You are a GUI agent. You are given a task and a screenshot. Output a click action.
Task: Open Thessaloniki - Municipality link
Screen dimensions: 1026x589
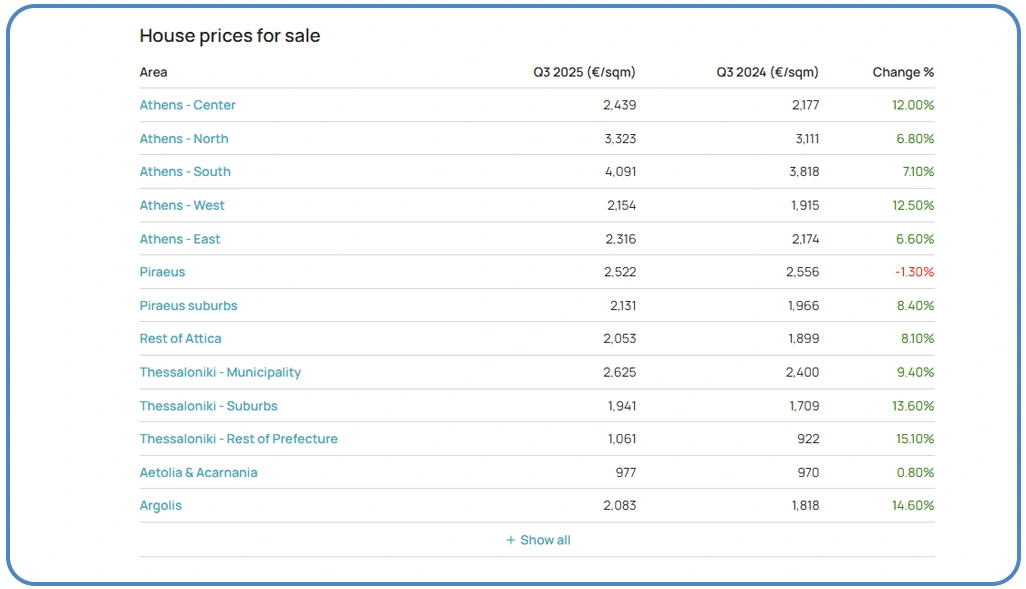pyautogui.click(x=220, y=373)
